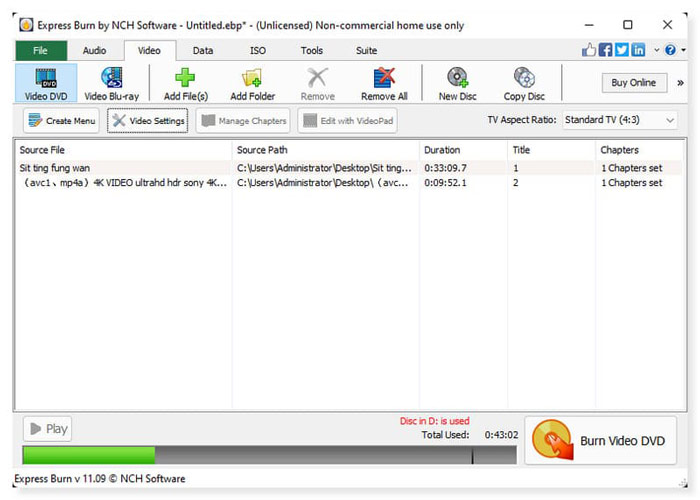Switch to the Audio tab
The width and height of the screenshot is (700, 500).
click(95, 50)
